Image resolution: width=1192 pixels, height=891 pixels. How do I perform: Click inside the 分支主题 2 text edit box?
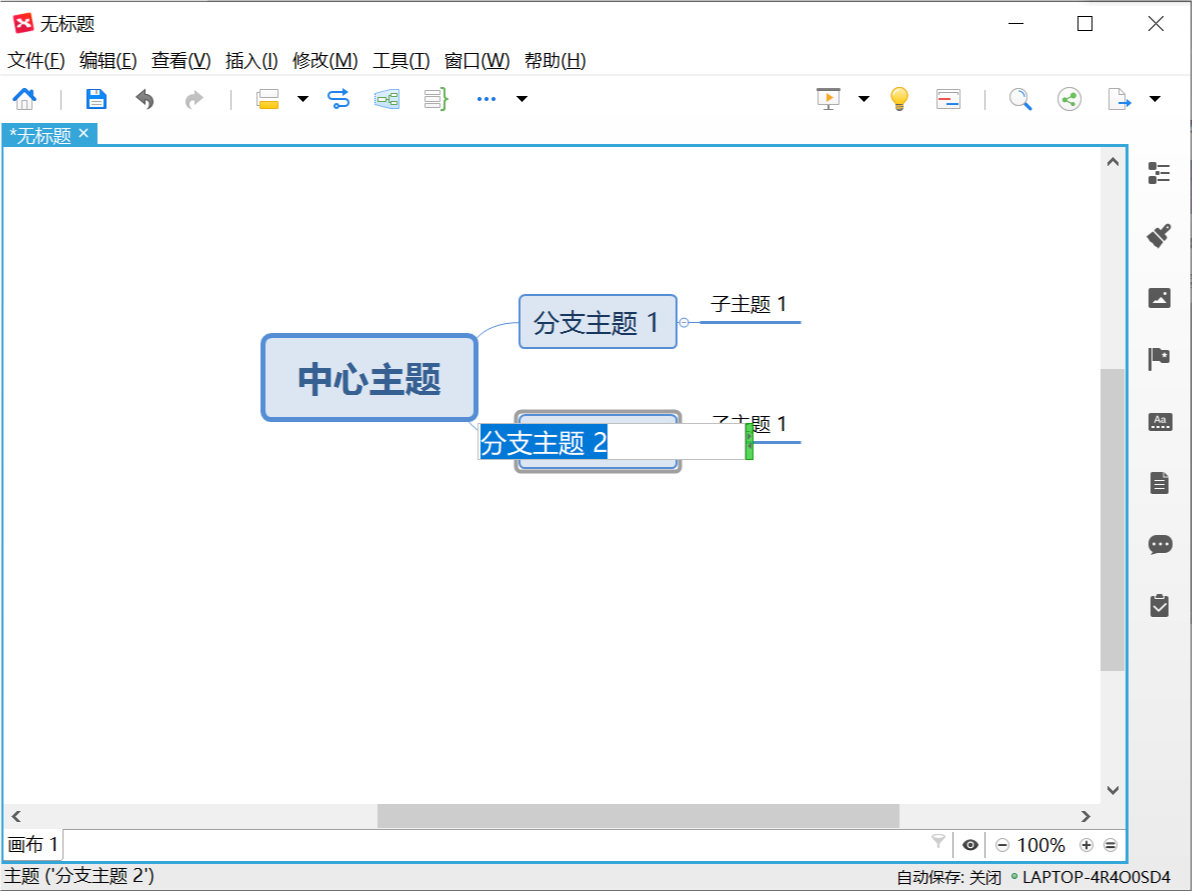tap(611, 442)
